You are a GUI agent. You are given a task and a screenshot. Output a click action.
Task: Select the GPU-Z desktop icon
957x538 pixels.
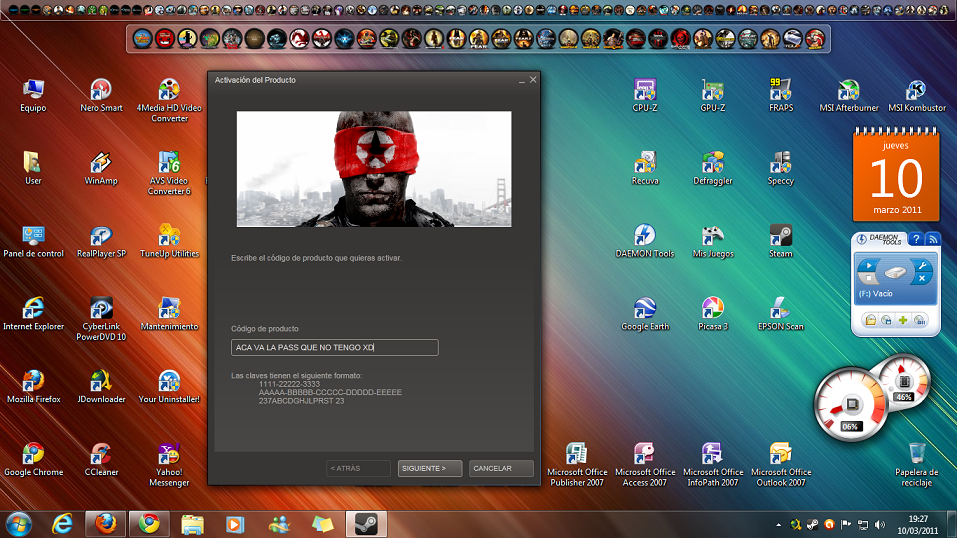713,96
